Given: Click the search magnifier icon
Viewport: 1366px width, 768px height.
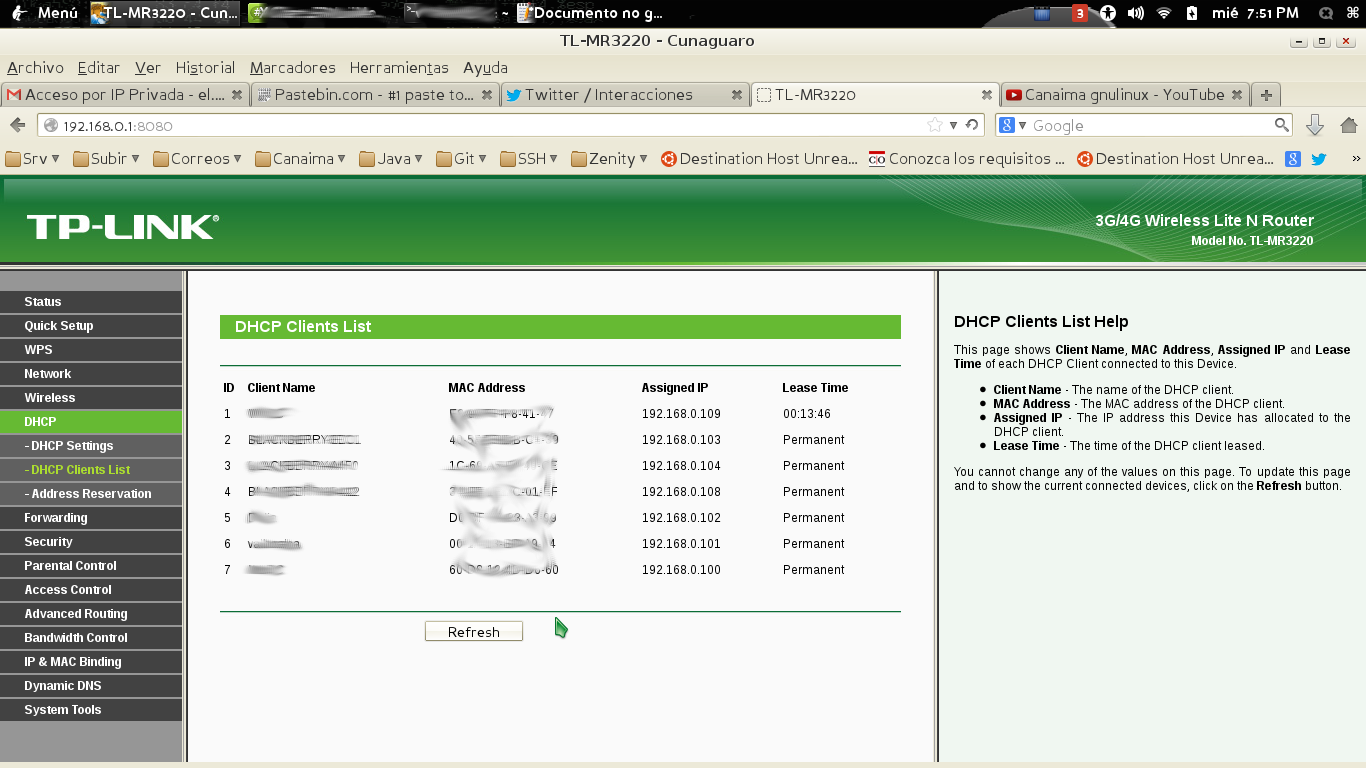Looking at the screenshot, I should click(x=1281, y=125).
